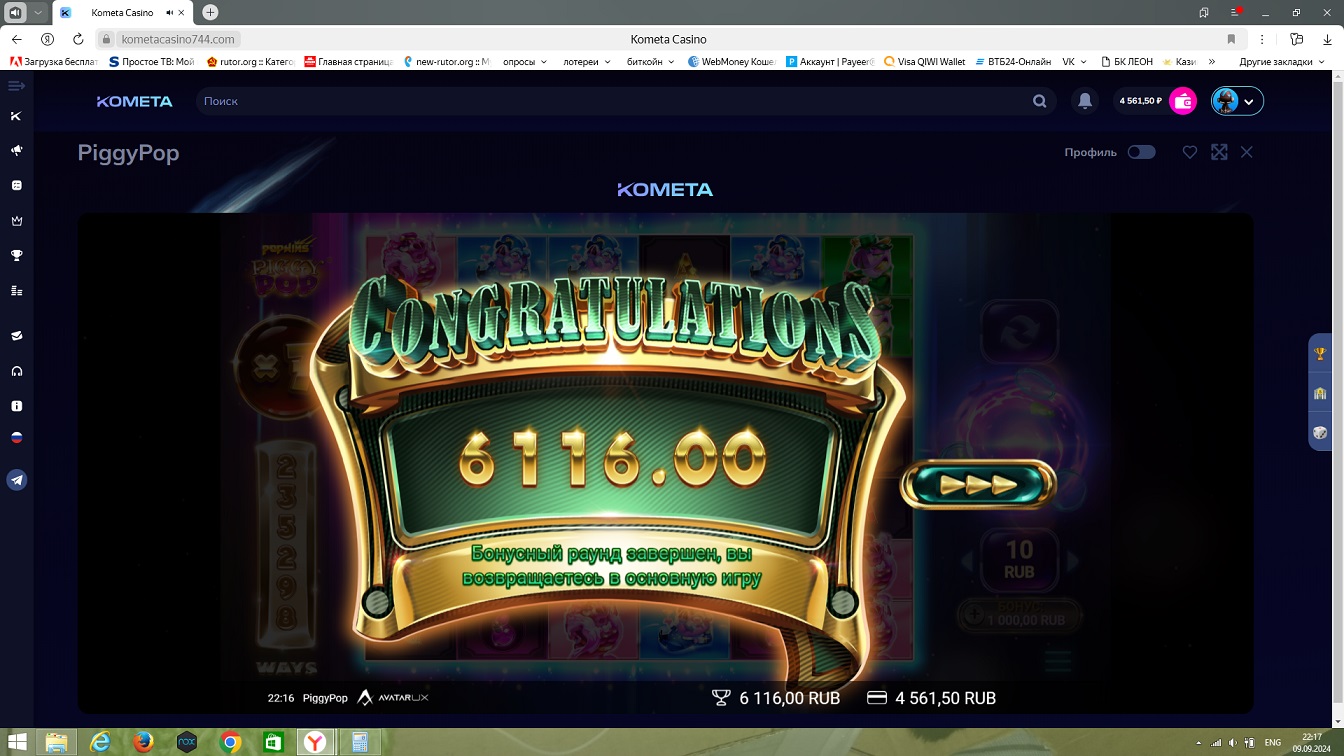Screen dimensions: 1344x756
Task: Switch the ENG keyboard language in tray
Action: (x=1273, y=743)
